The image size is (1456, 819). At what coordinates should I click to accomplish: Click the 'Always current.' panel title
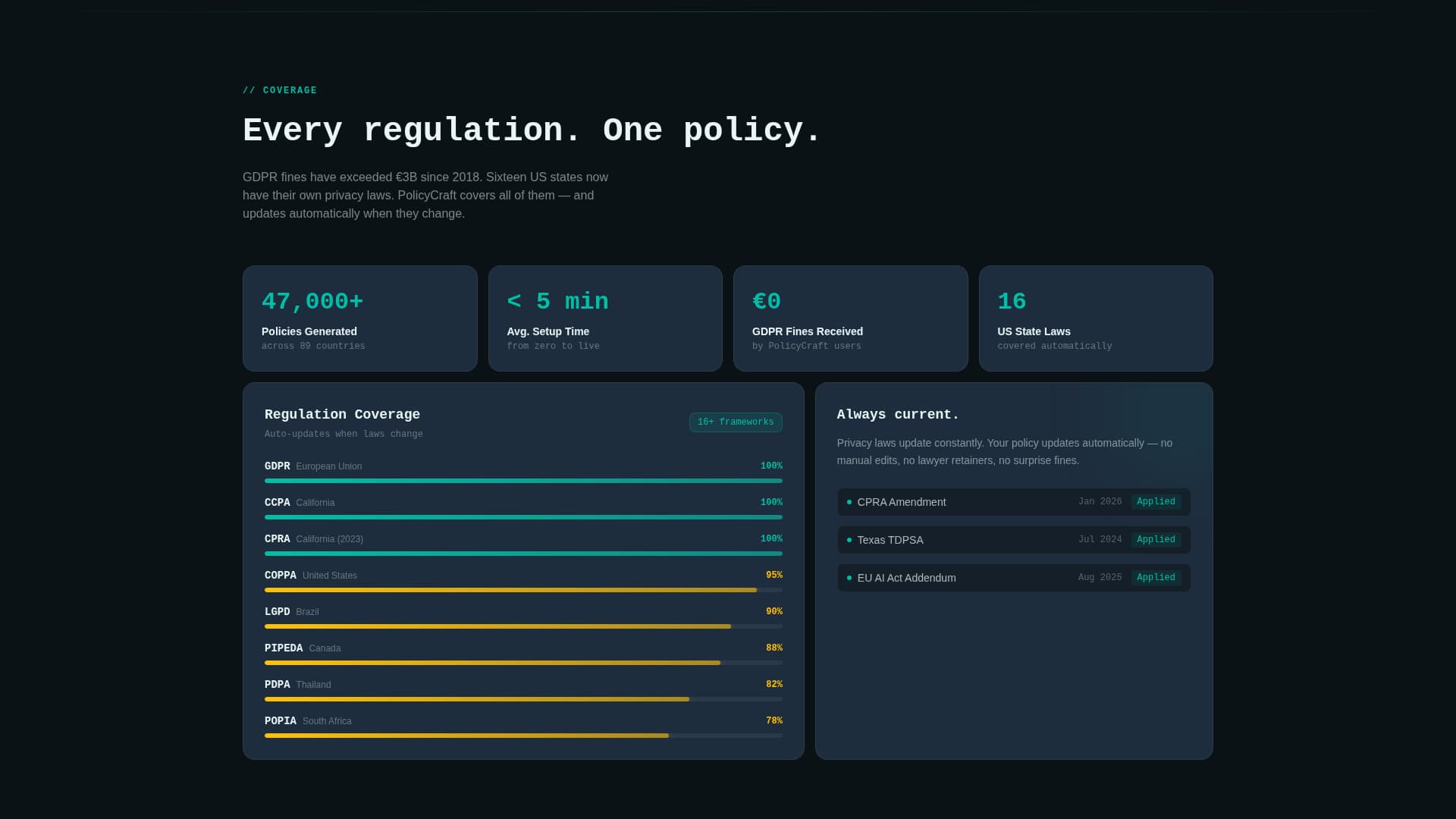click(x=898, y=415)
